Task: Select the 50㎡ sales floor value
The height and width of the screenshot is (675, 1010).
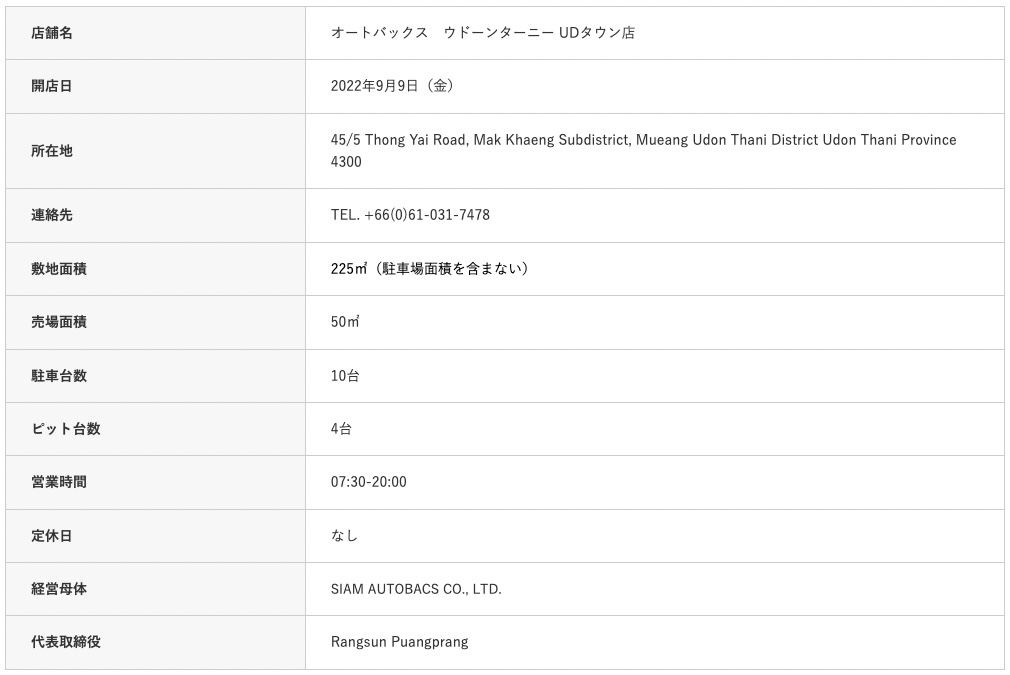Action: pos(345,322)
